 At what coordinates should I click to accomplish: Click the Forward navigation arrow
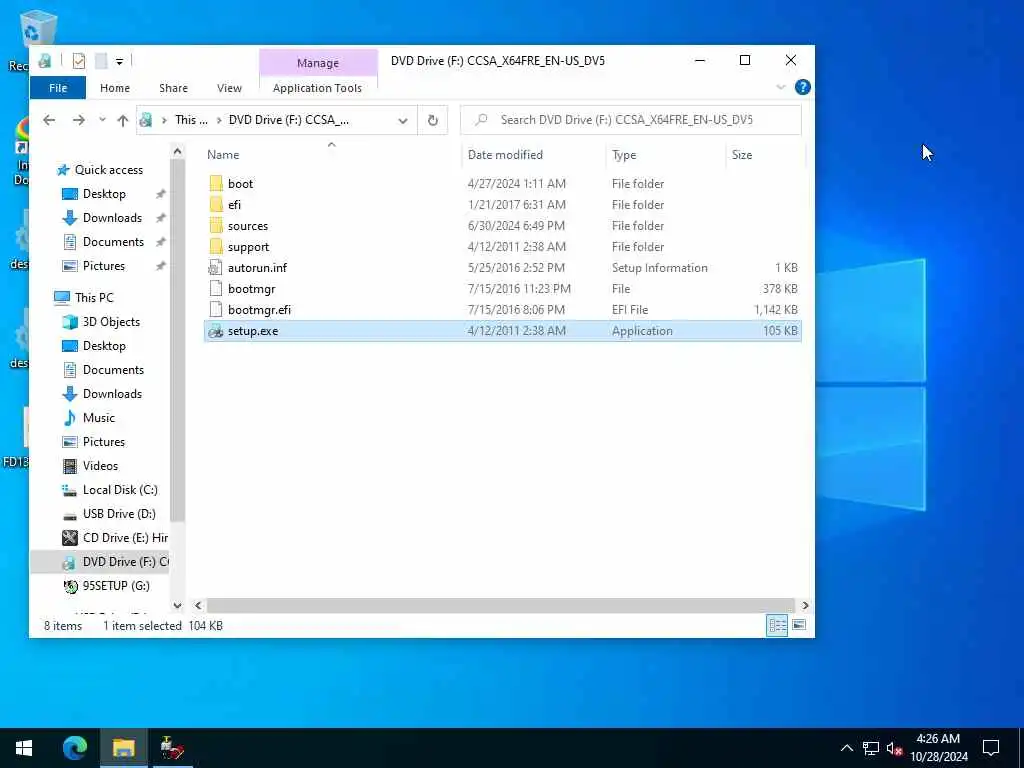click(x=78, y=120)
